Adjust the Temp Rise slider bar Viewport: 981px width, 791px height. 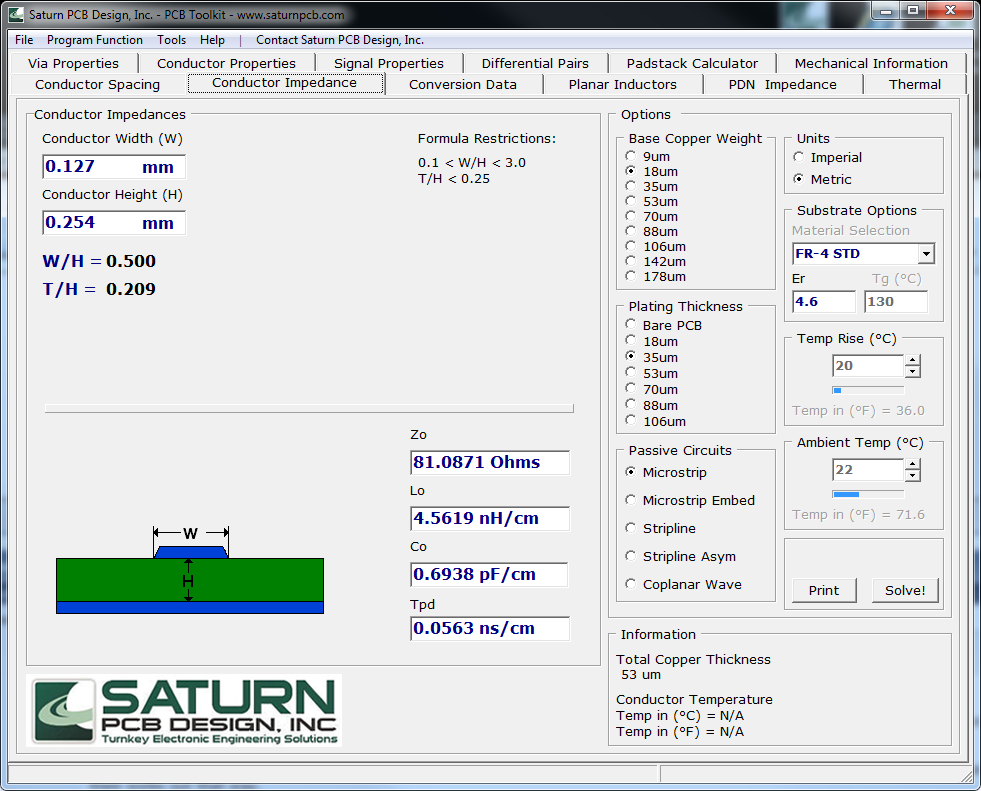tap(868, 390)
